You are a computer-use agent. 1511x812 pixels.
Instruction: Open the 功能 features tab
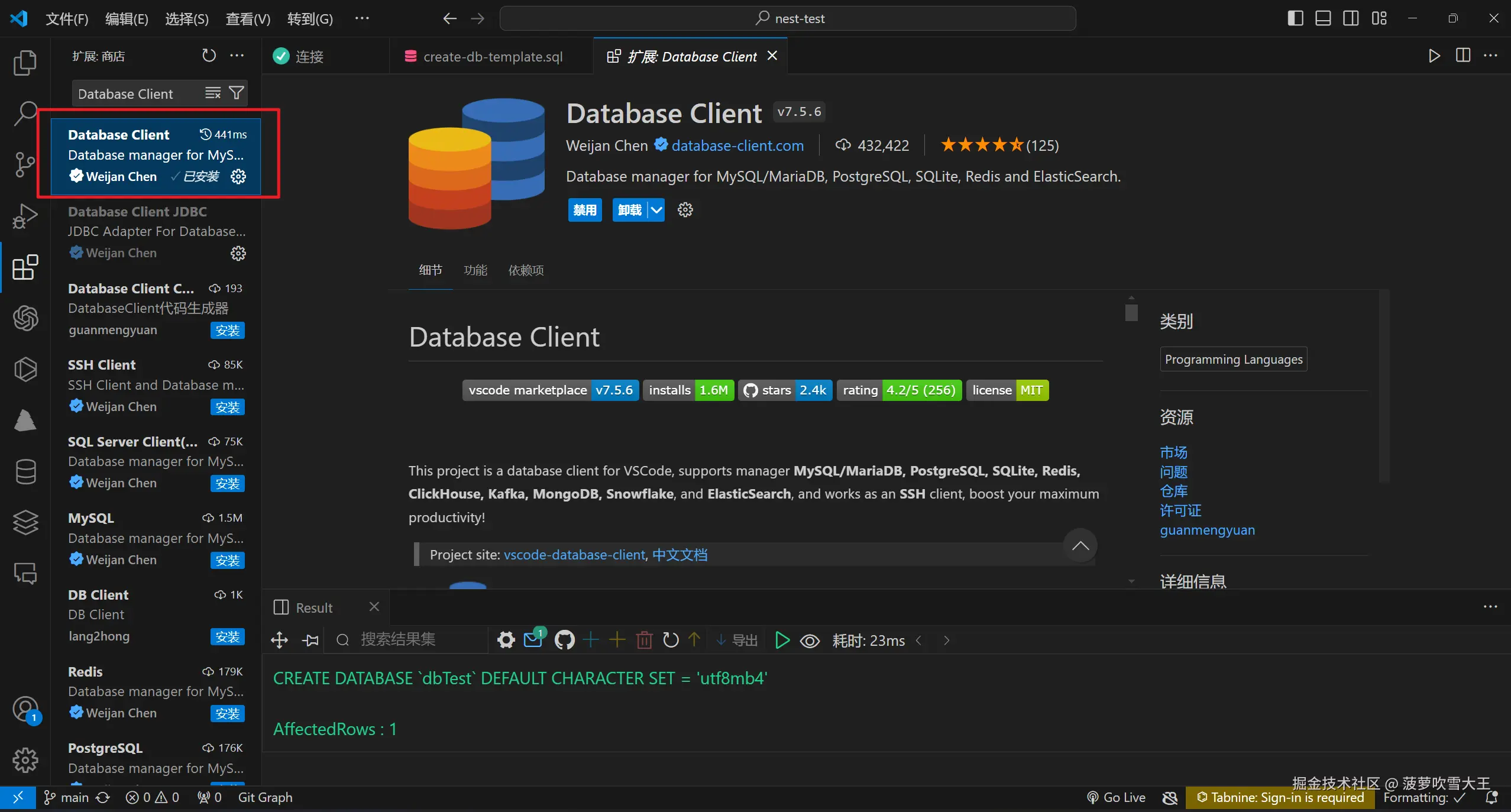(x=475, y=270)
